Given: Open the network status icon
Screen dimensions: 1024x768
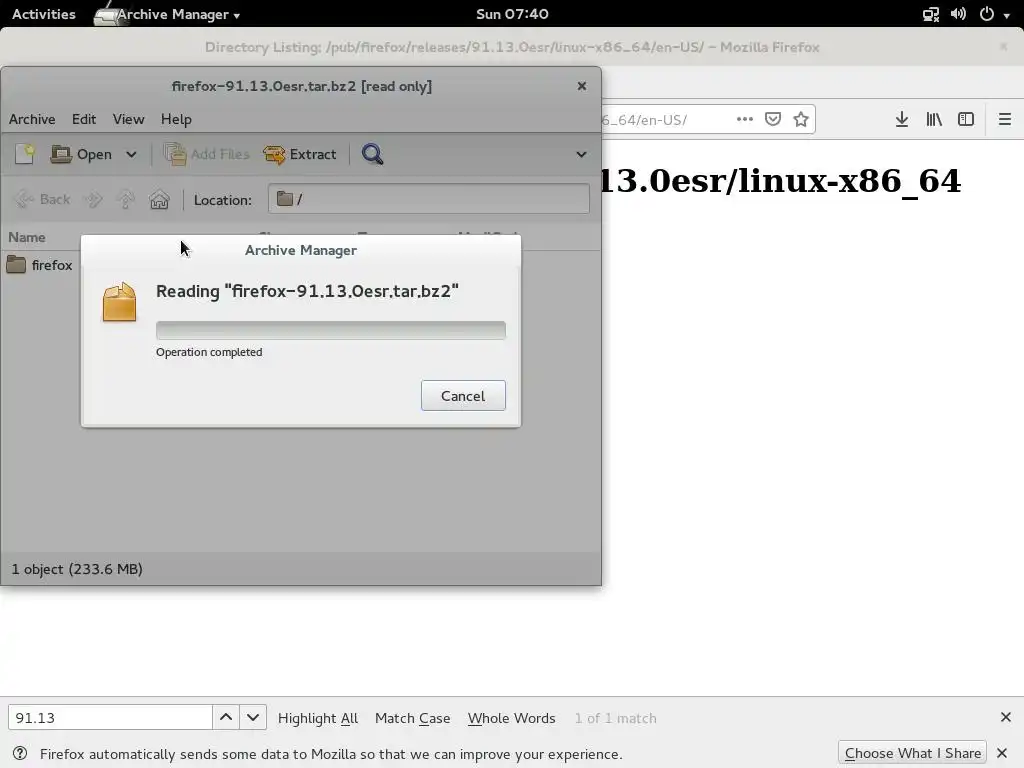Looking at the screenshot, I should [931, 14].
